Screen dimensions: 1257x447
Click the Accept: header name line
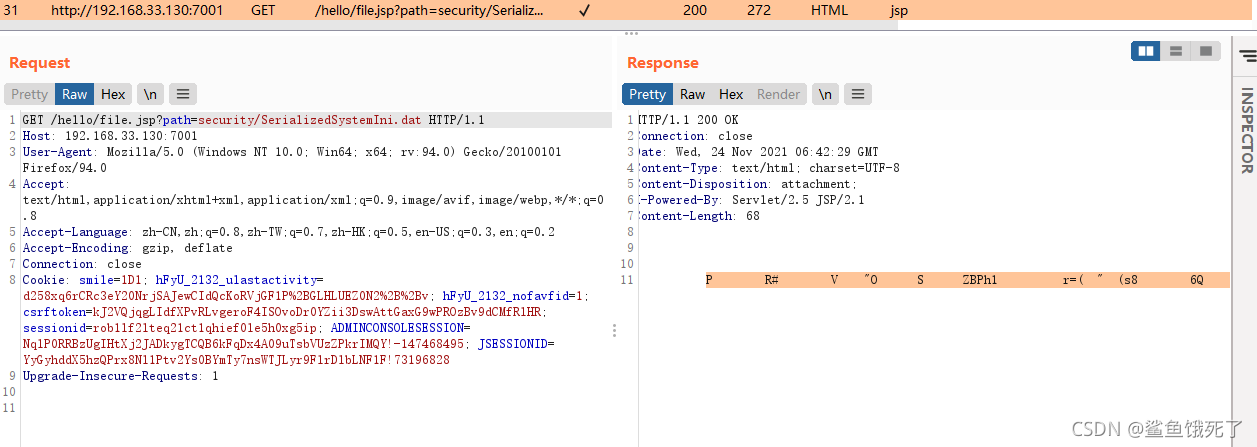[46, 184]
